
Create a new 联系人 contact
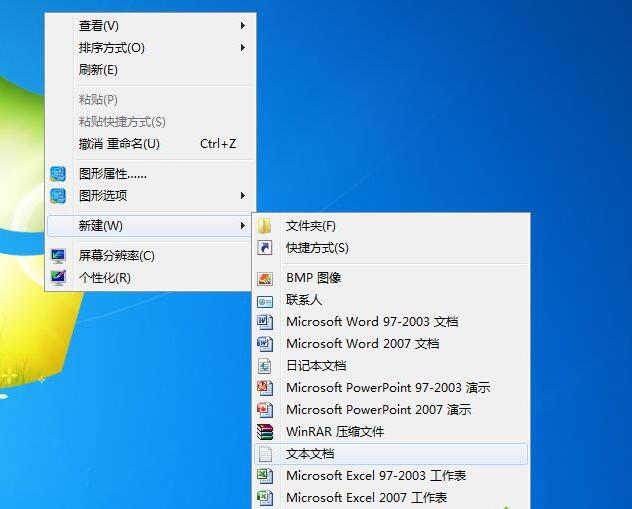(x=391, y=300)
